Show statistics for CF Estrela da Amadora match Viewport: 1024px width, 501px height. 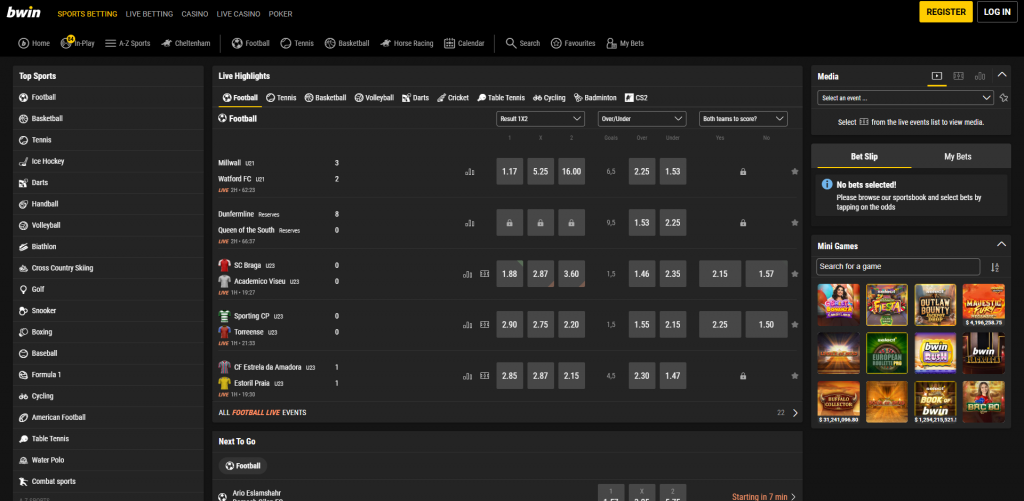468,376
